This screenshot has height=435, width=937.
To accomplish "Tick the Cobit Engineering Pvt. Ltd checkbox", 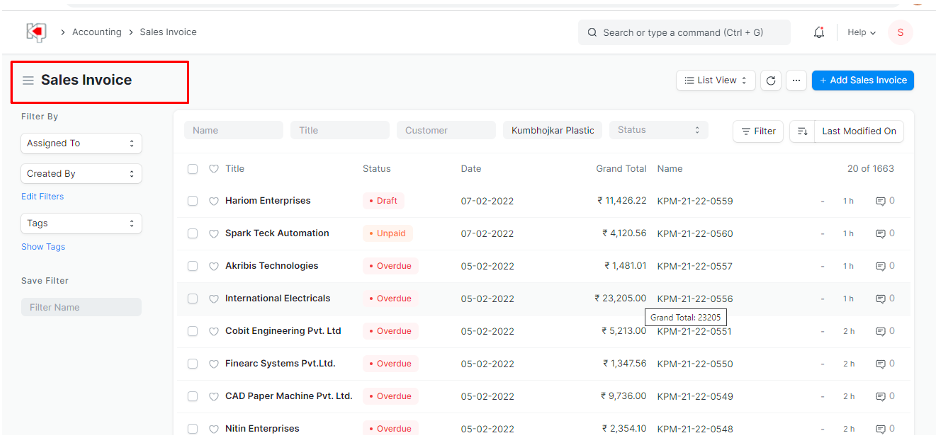I will point(193,331).
